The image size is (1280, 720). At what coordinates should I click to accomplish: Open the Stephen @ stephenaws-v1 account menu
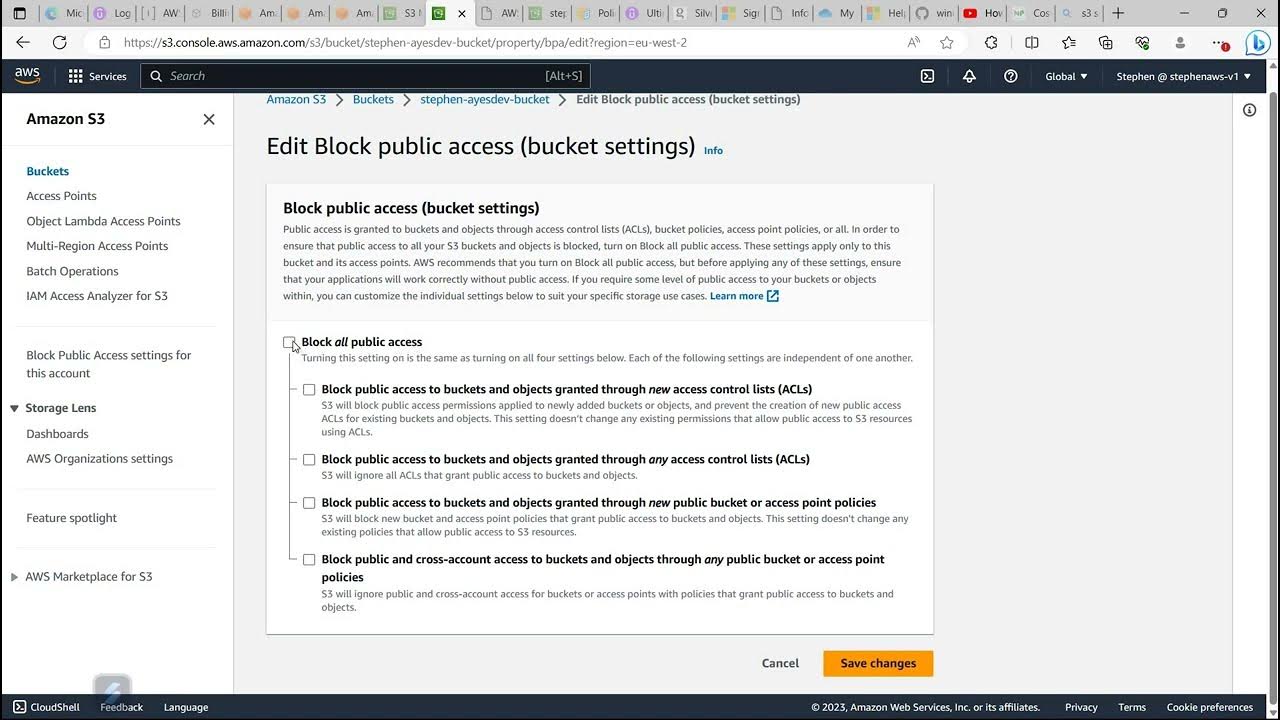pyautogui.click(x=1183, y=76)
